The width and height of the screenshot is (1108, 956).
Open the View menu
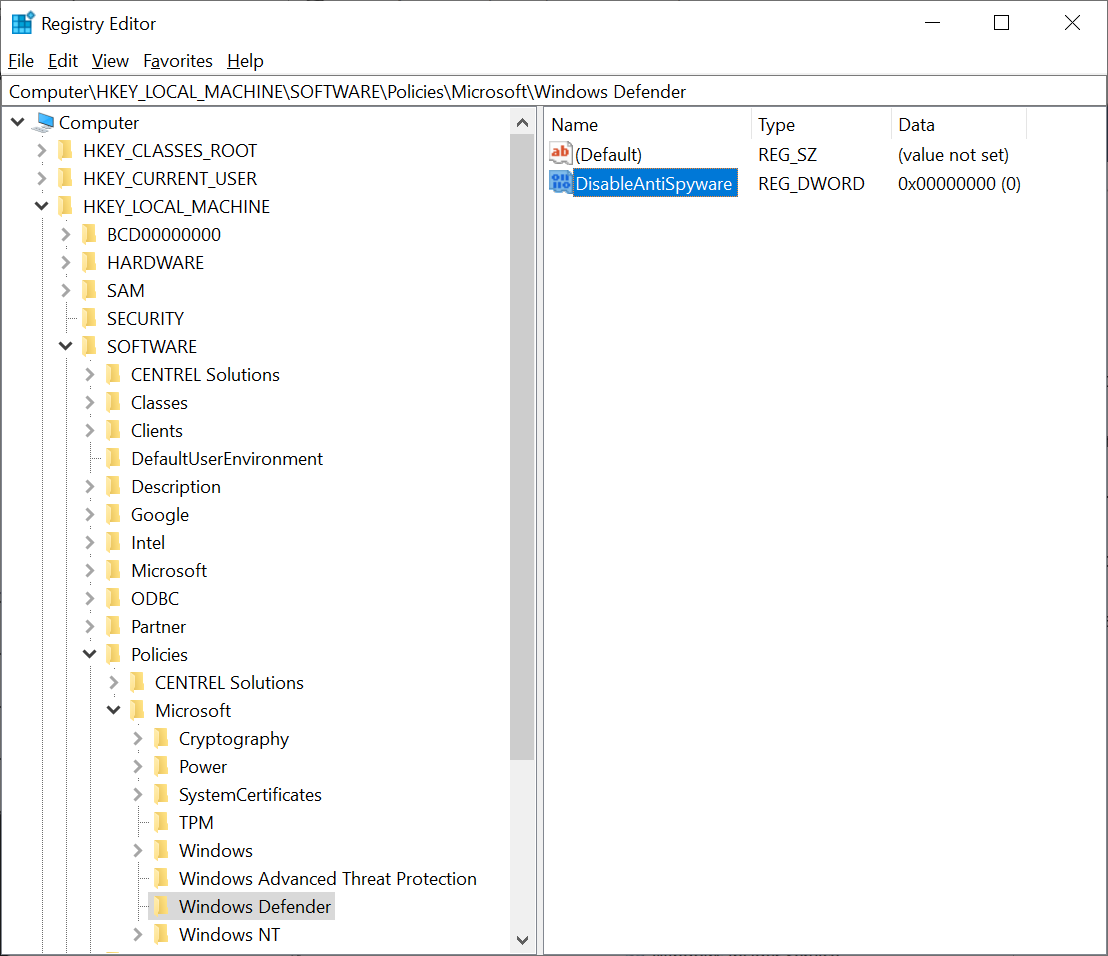pos(110,61)
